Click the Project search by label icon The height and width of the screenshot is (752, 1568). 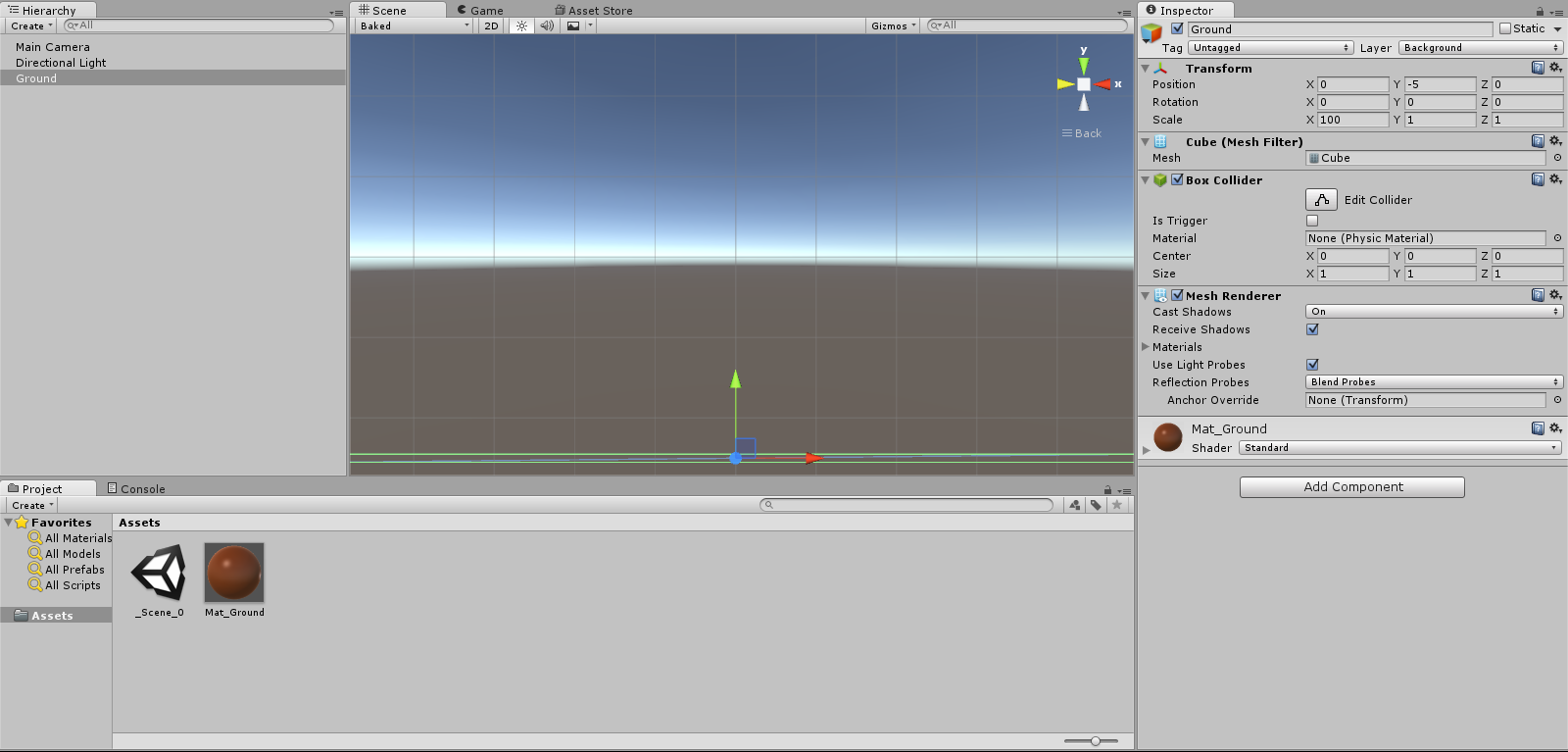[1096, 505]
